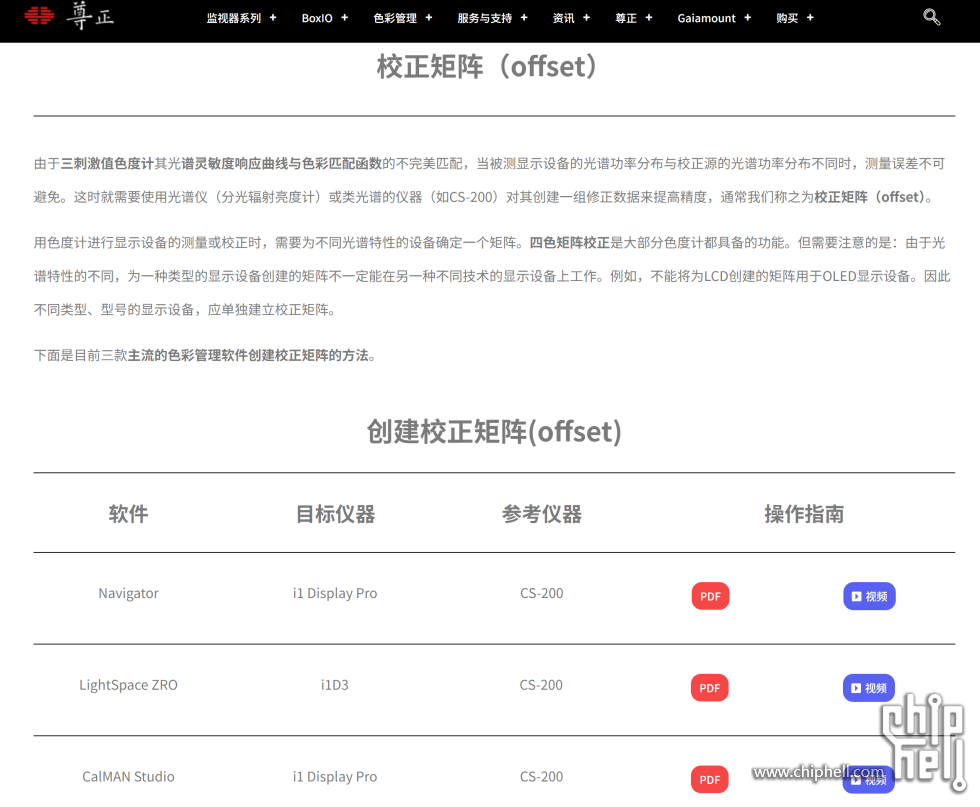Open PDF guide for Navigator

pyautogui.click(x=710, y=596)
